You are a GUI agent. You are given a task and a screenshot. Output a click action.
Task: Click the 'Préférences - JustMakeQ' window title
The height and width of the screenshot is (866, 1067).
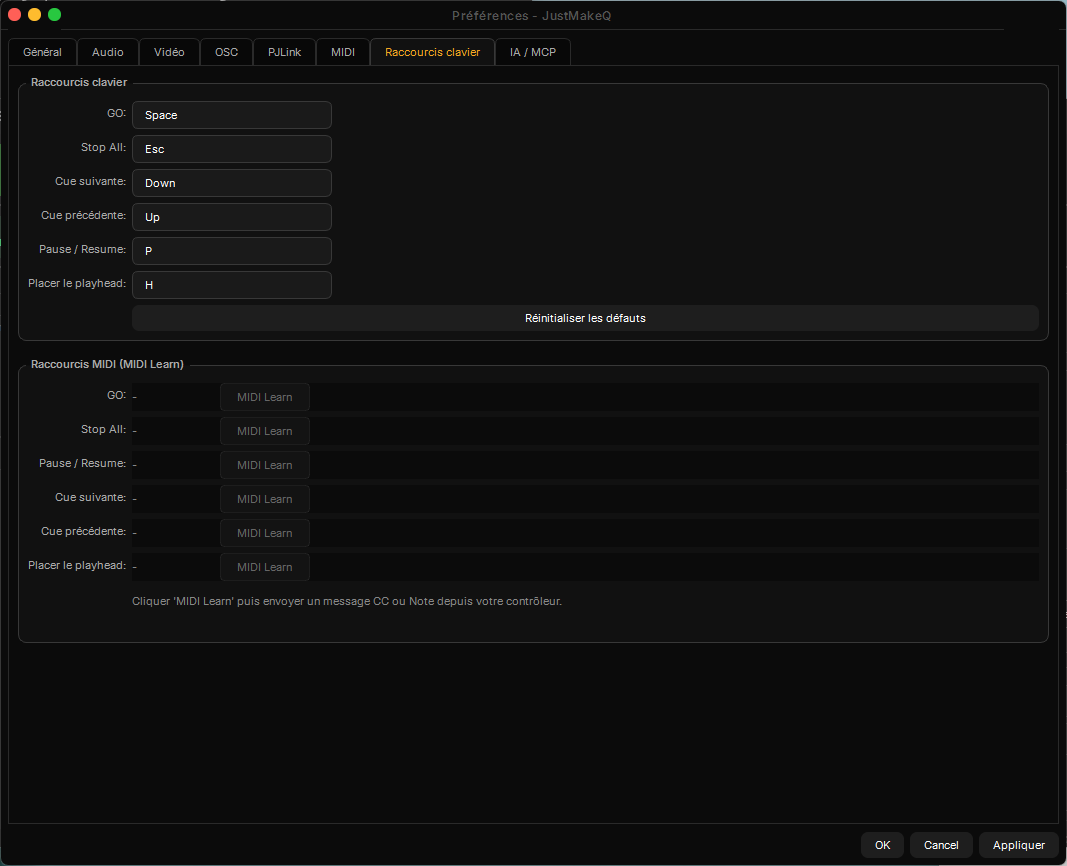point(531,16)
